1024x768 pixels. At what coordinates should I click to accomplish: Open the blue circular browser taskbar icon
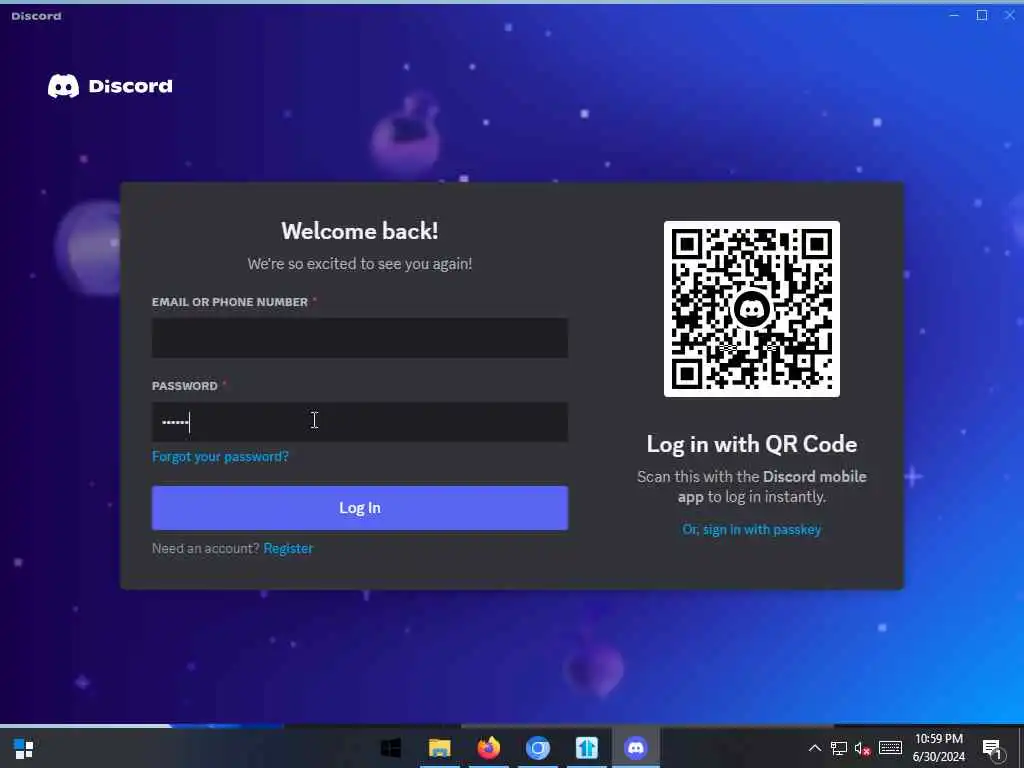point(537,748)
